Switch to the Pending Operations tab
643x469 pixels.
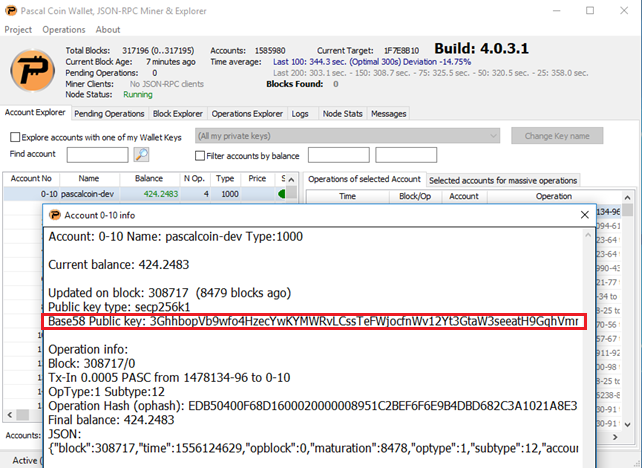pos(109,114)
